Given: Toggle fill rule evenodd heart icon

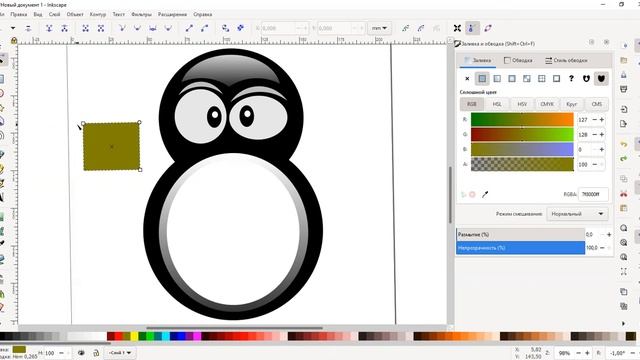Looking at the screenshot, I should (586, 78).
